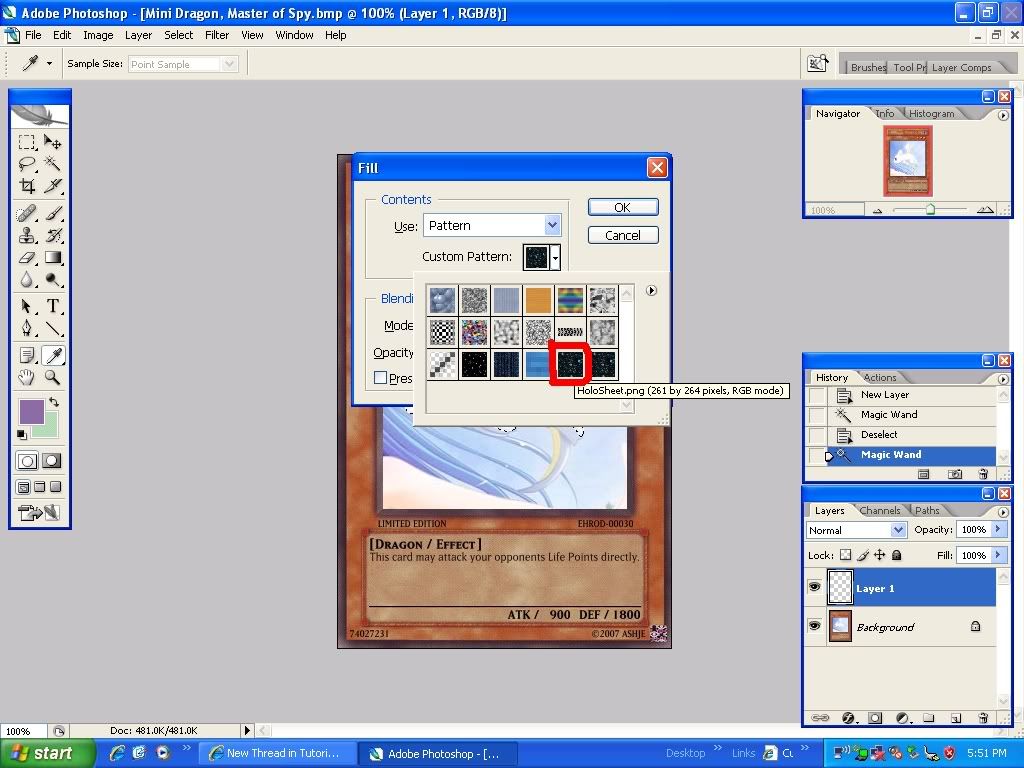Select the History Brush tool
The width and height of the screenshot is (1024, 768).
[x=52, y=235]
